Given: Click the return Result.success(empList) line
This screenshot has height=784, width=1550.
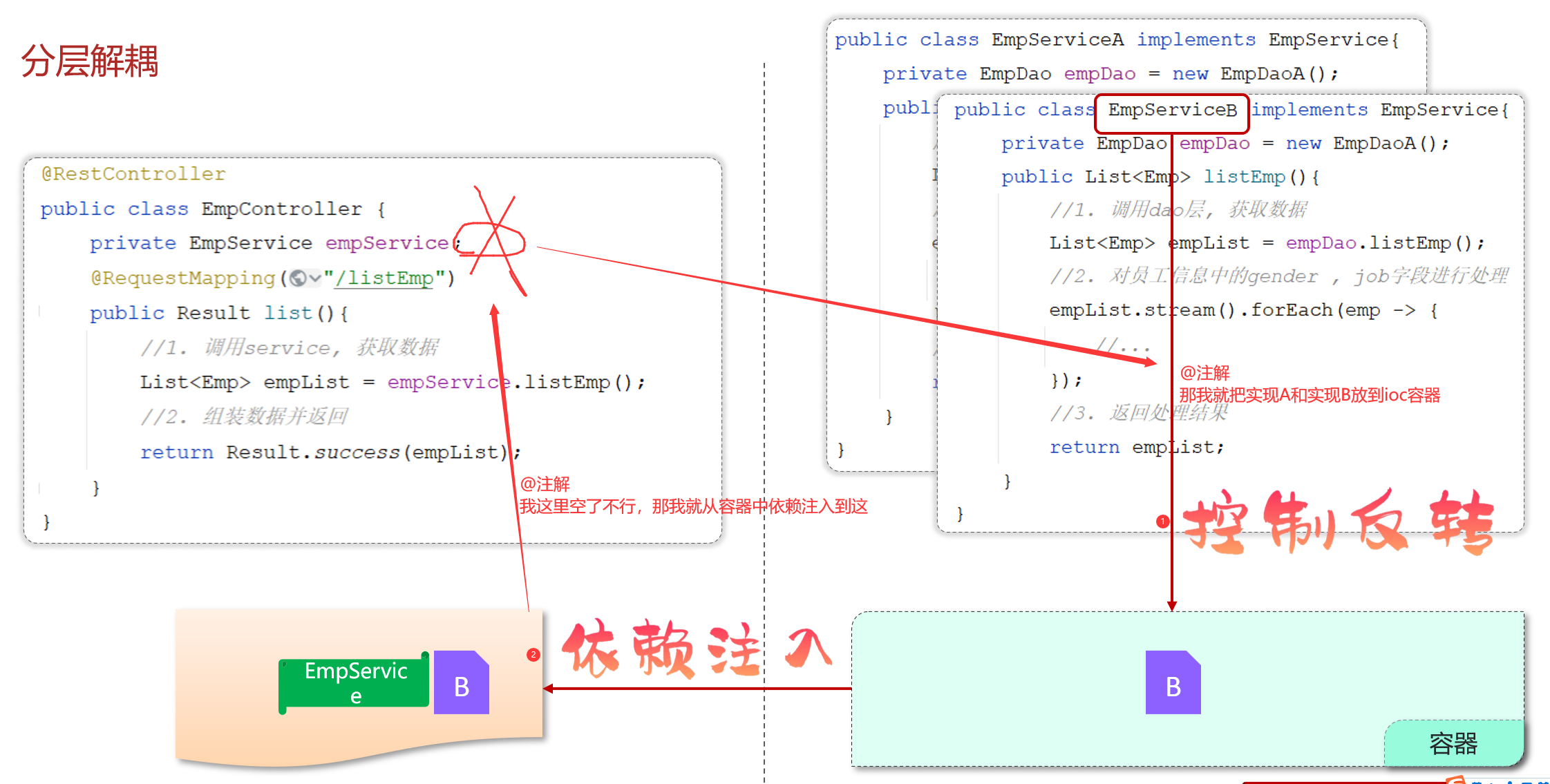Looking at the screenshot, I should 330,452.
